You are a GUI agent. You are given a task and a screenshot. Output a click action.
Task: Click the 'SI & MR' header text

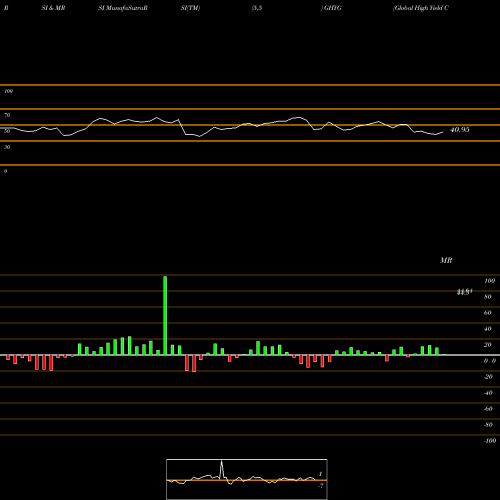tap(53, 8)
